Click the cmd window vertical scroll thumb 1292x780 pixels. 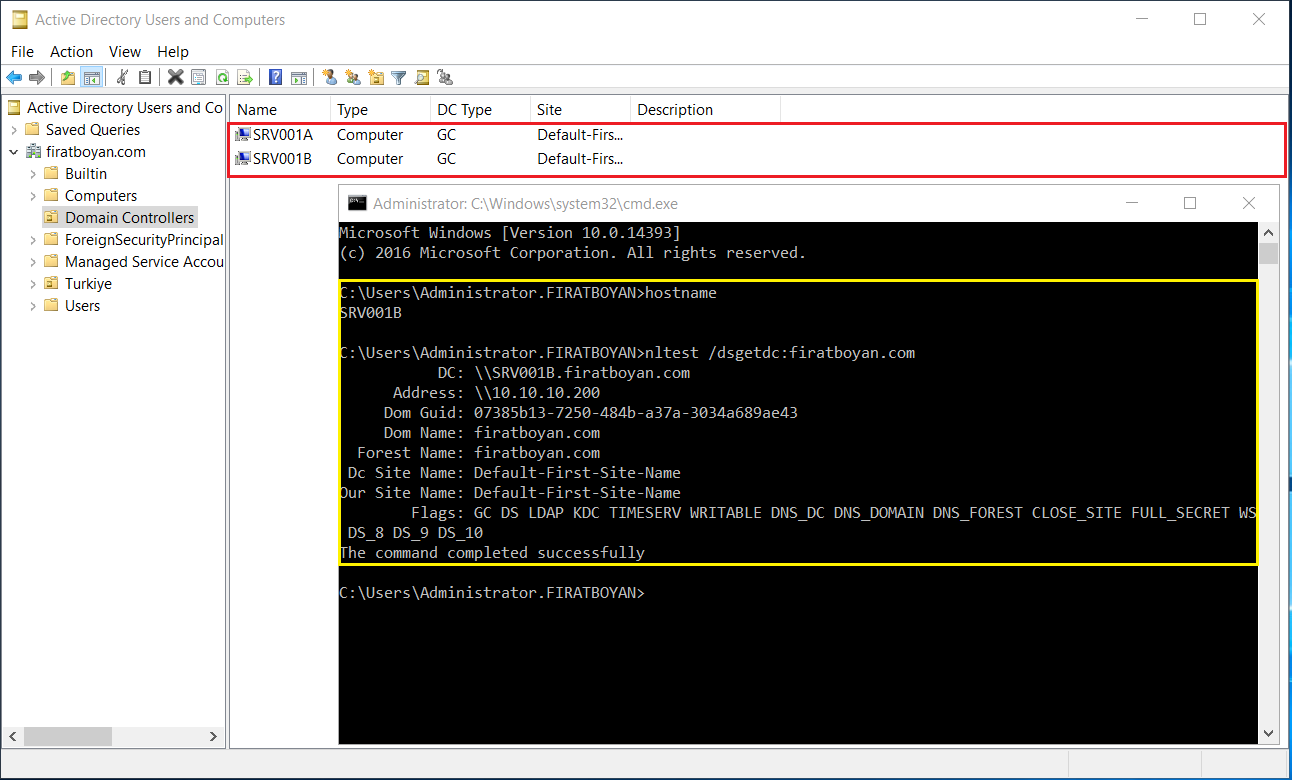(x=1268, y=253)
